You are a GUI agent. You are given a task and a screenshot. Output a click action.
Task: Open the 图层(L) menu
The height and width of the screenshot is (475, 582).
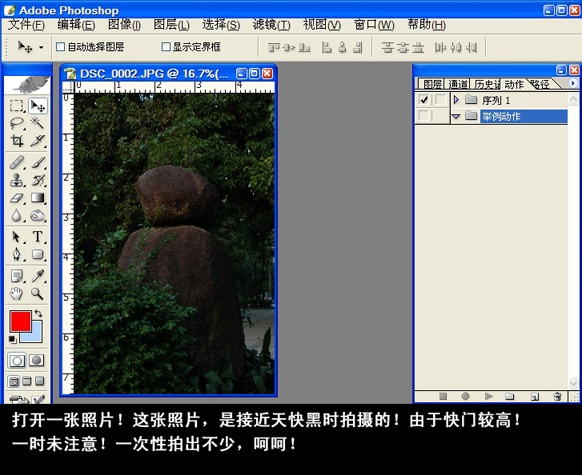(x=171, y=25)
